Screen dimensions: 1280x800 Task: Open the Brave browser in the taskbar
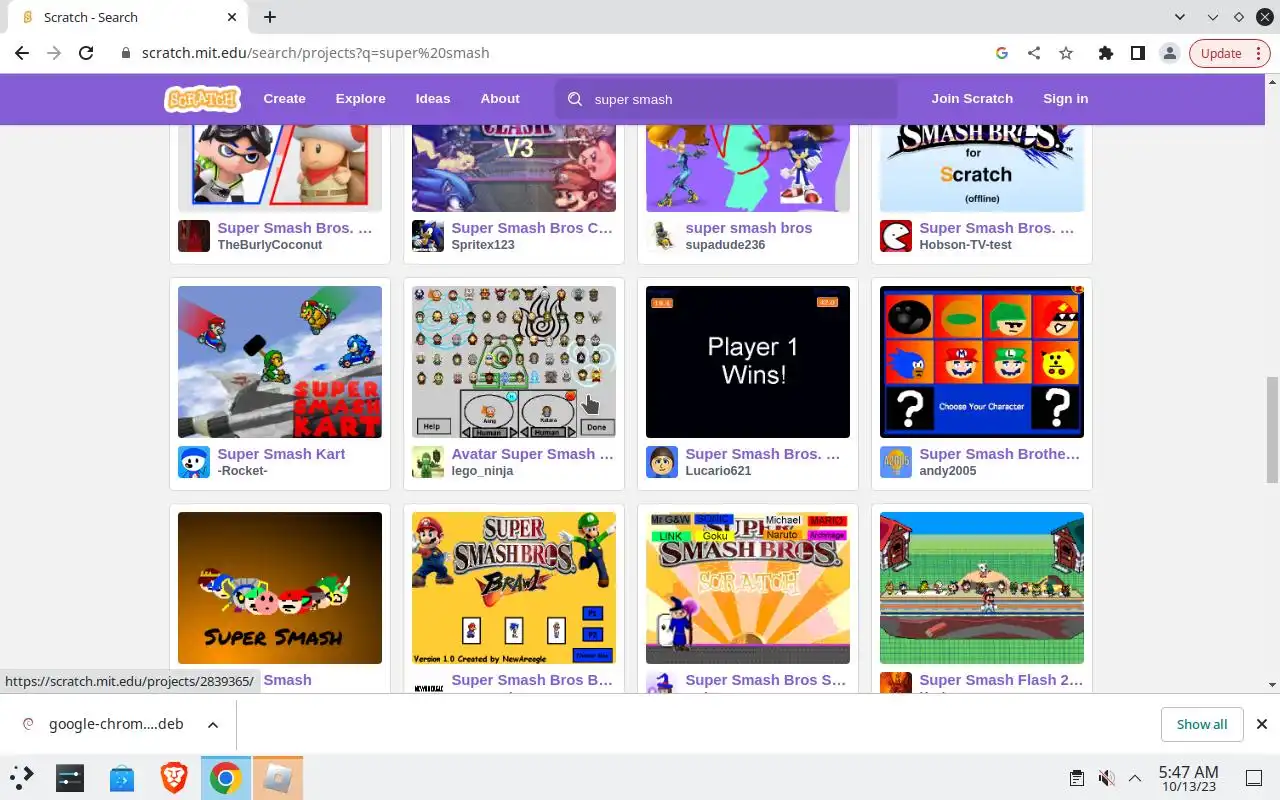click(174, 778)
